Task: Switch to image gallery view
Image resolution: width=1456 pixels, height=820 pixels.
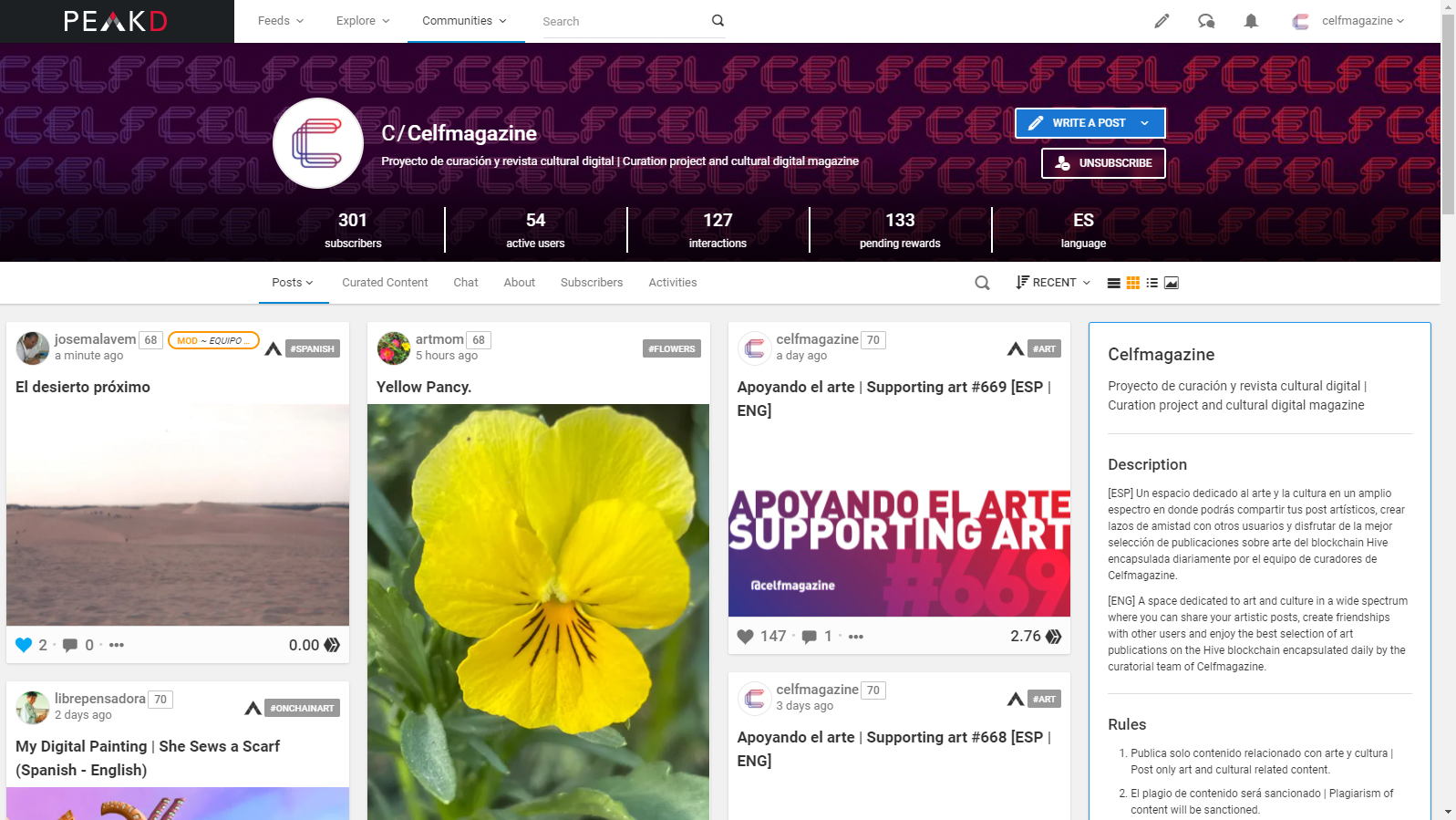Action: pyautogui.click(x=1172, y=283)
